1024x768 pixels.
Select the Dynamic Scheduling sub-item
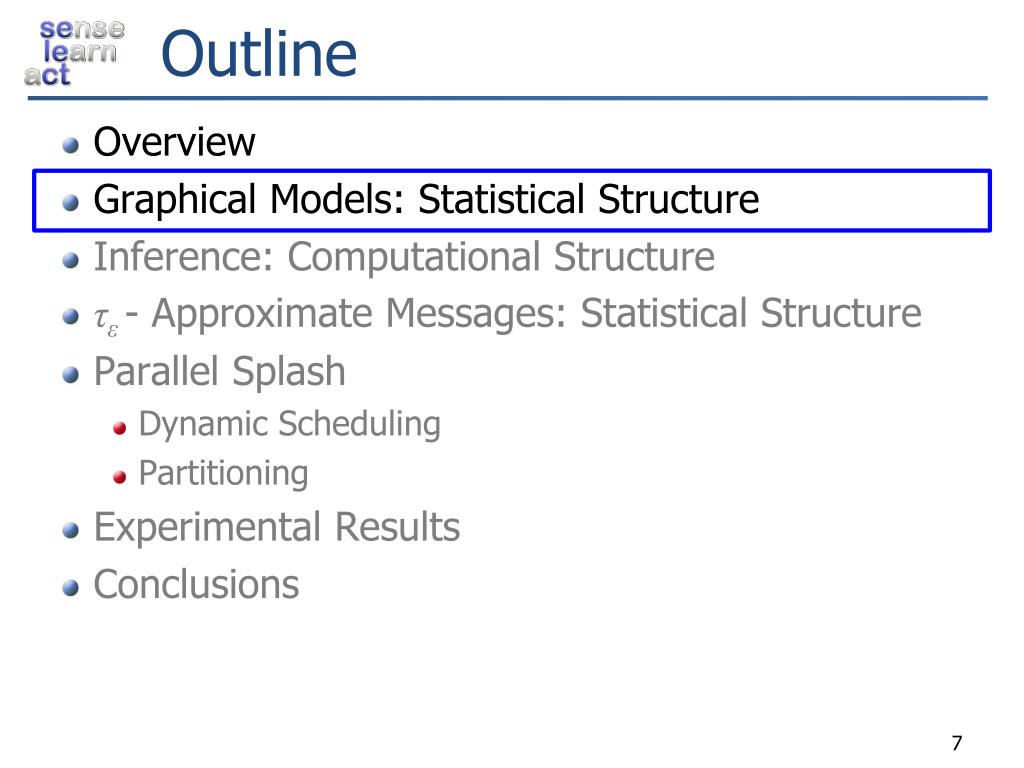pos(290,424)
